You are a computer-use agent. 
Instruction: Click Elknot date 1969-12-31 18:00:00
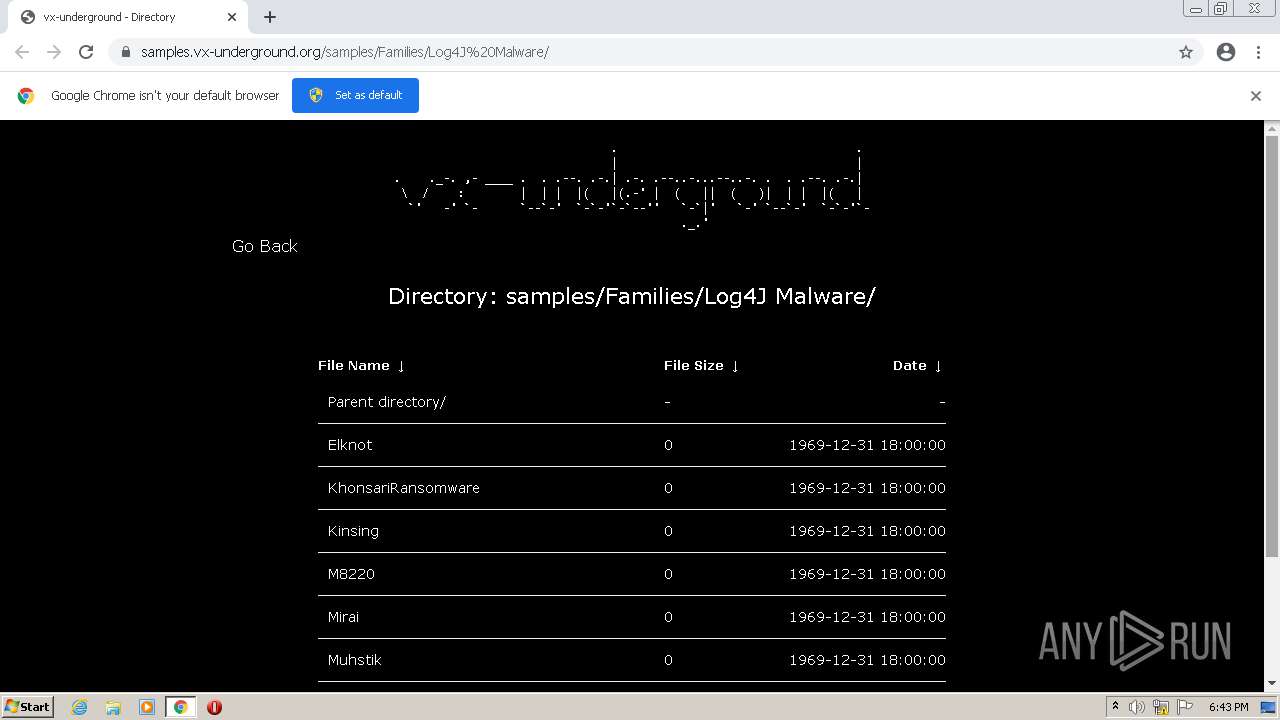click(x=867, y=445)
